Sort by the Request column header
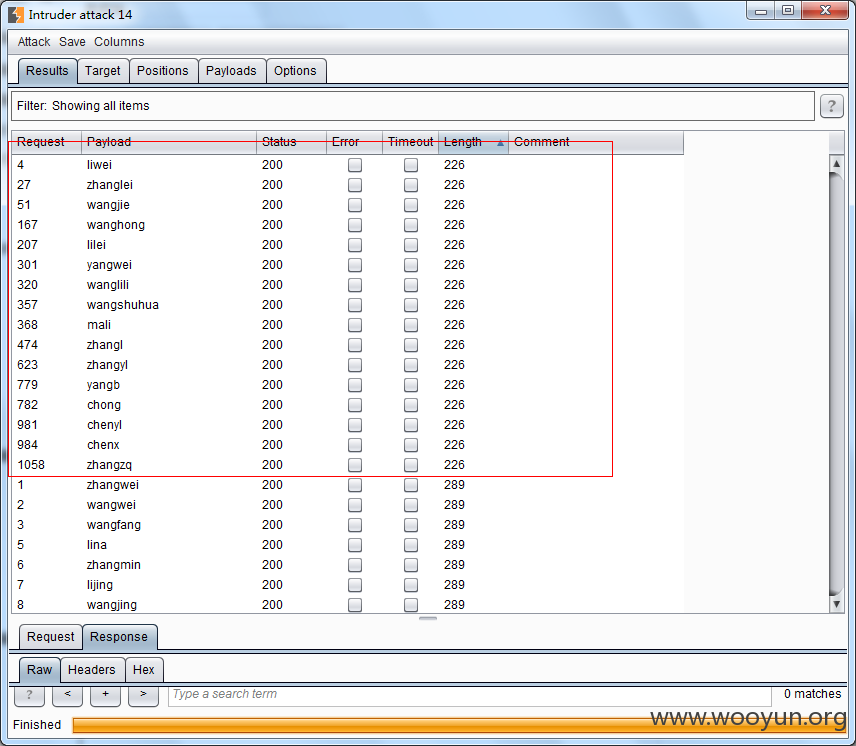This screenshot has width=856, height=746. pos(46,142)
